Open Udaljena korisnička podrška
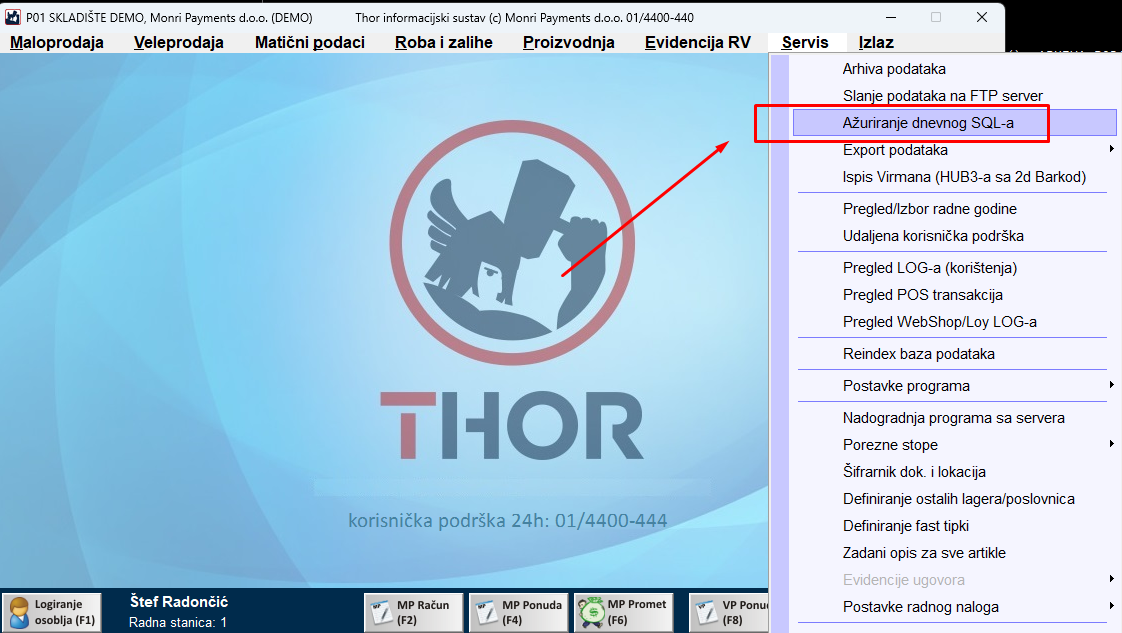The image size is (1122, 633). [955, 236]
